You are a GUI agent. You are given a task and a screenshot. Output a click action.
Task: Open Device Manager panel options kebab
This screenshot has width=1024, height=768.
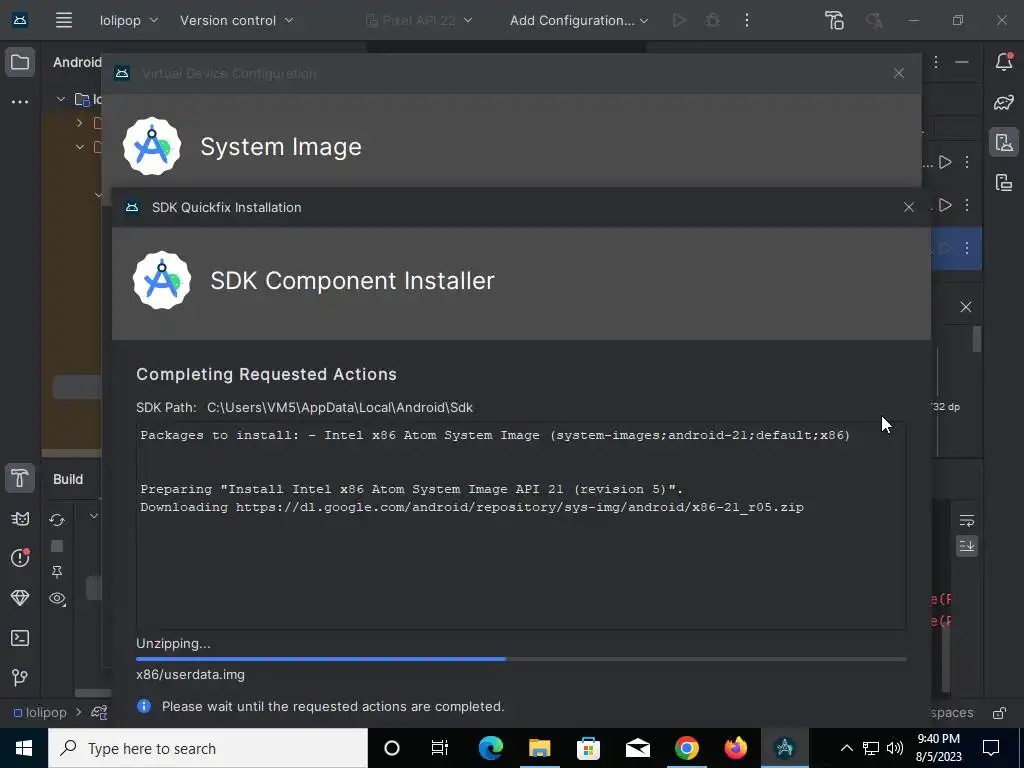(936, 62)
